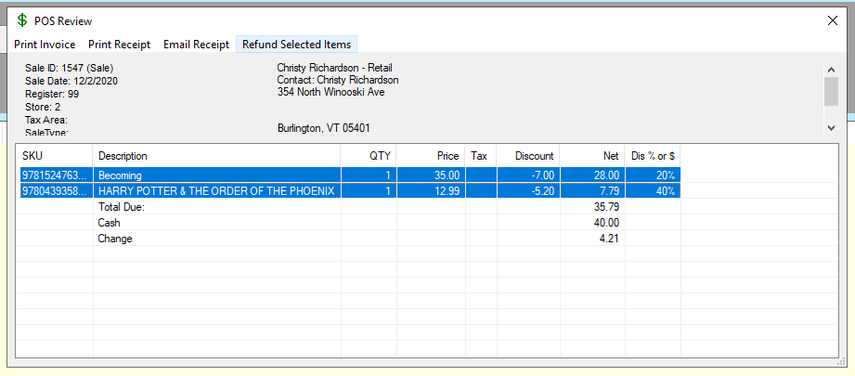
Task: Click the green dollar sign POS Review icon
Action: pyautogui.click(x=22, y=21)
